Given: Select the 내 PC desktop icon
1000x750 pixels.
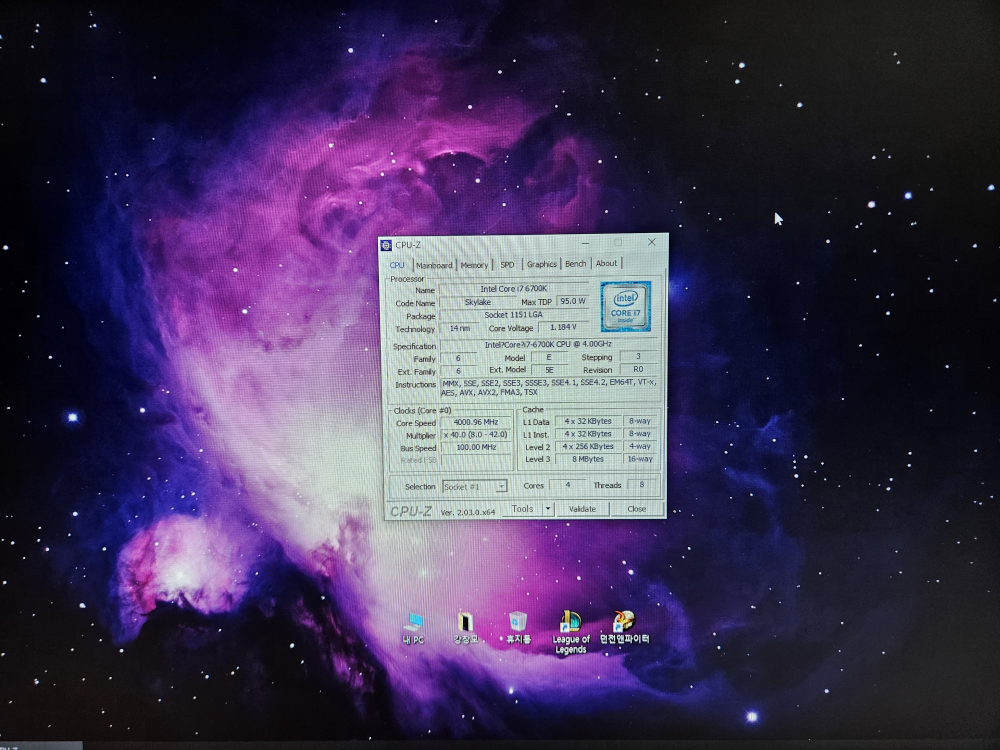Looking at the screenshot, I should [413, 623].
